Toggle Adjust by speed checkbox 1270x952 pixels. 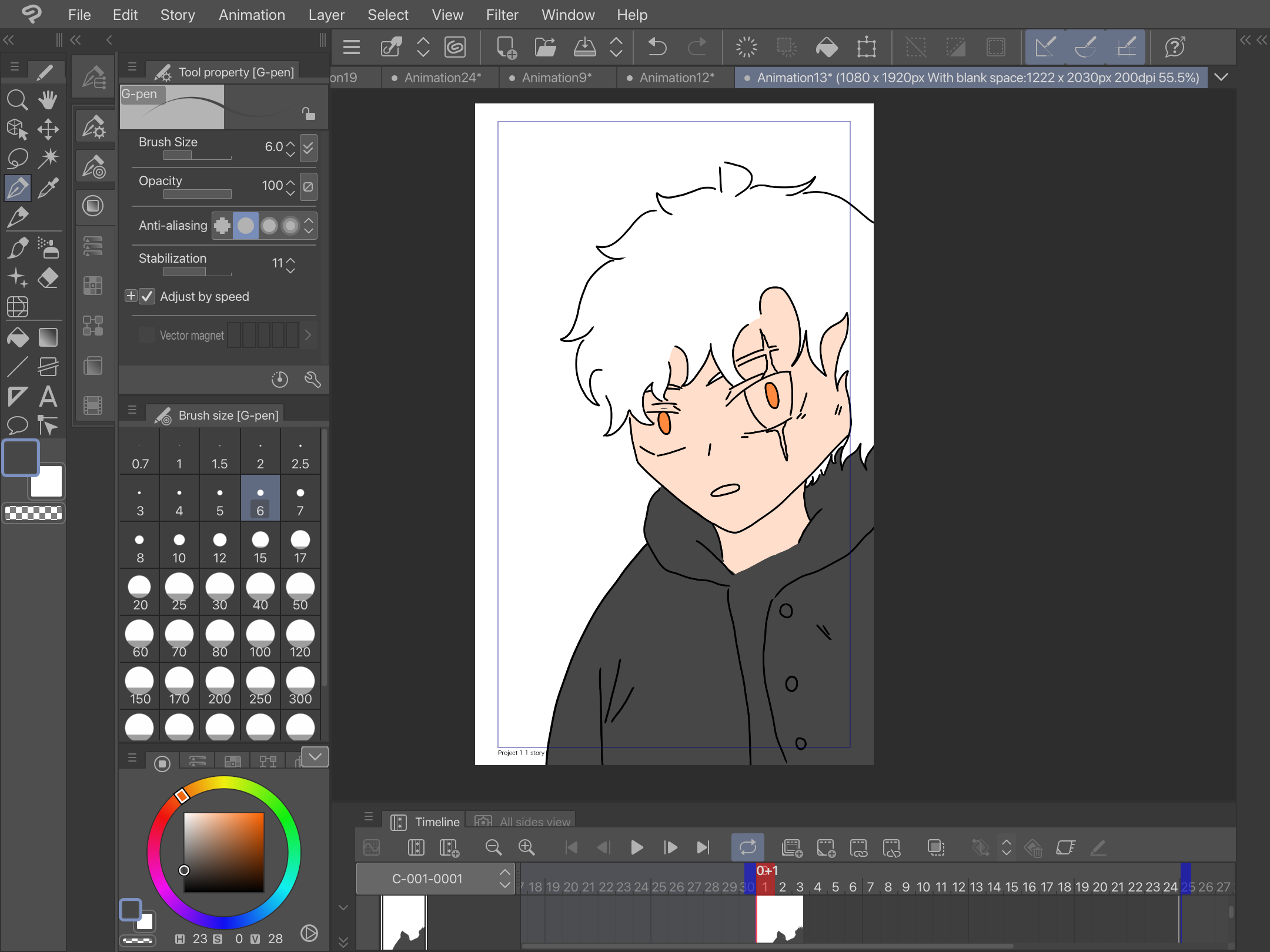[148, 296]
